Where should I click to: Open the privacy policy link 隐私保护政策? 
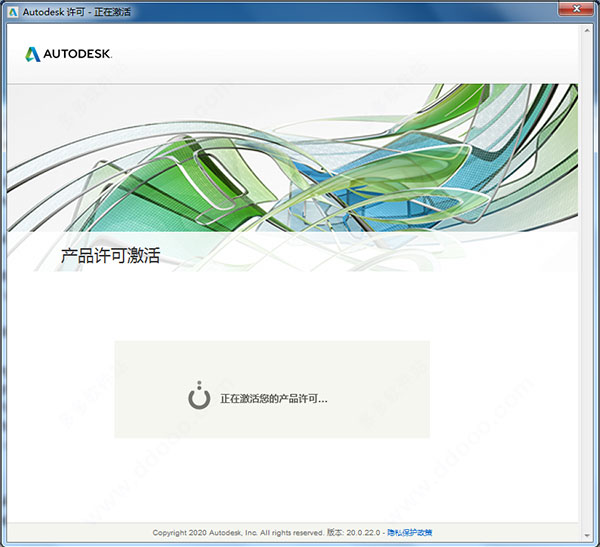pos(409,532)
